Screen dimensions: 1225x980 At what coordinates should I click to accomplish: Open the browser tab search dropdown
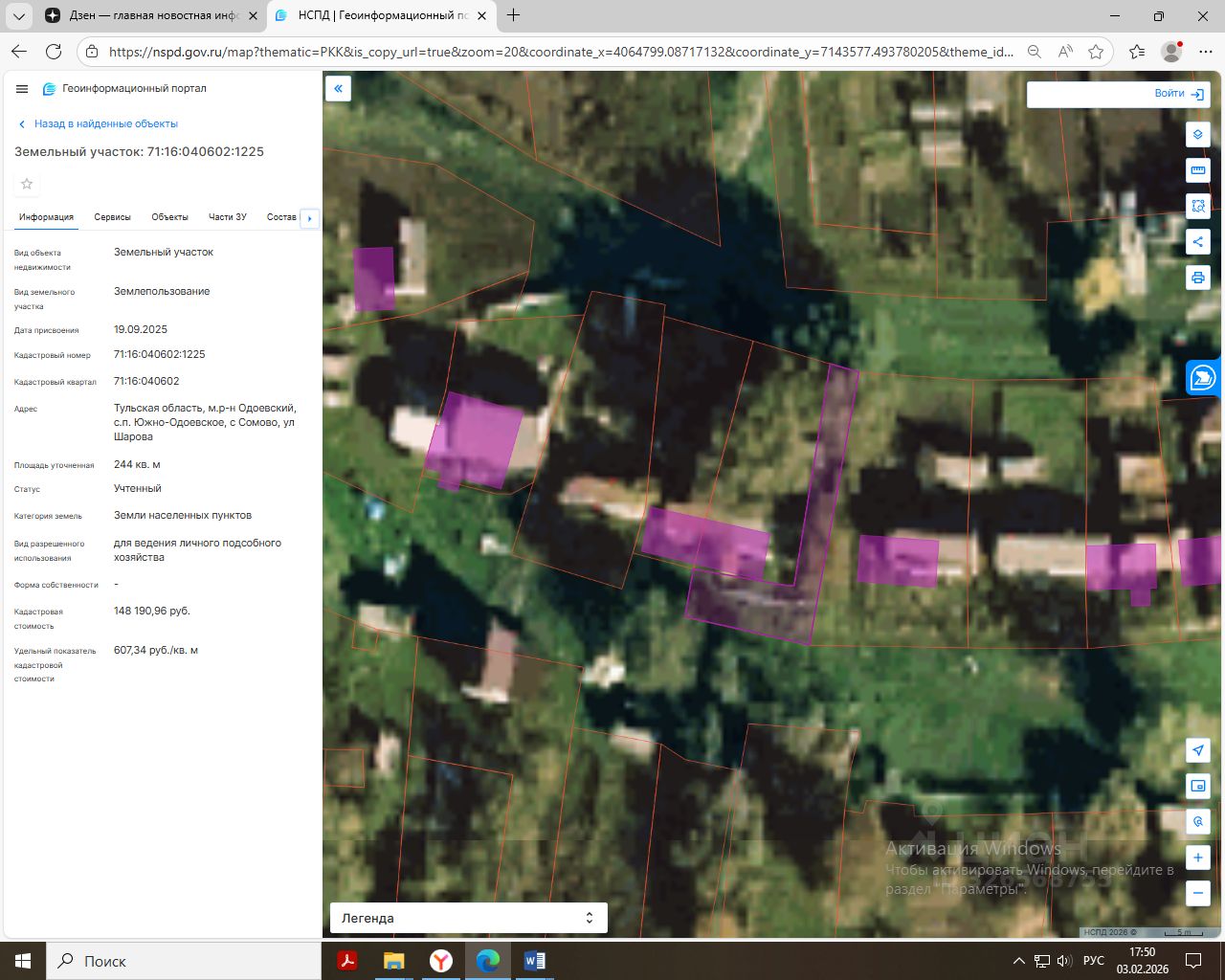click(18, 15)
